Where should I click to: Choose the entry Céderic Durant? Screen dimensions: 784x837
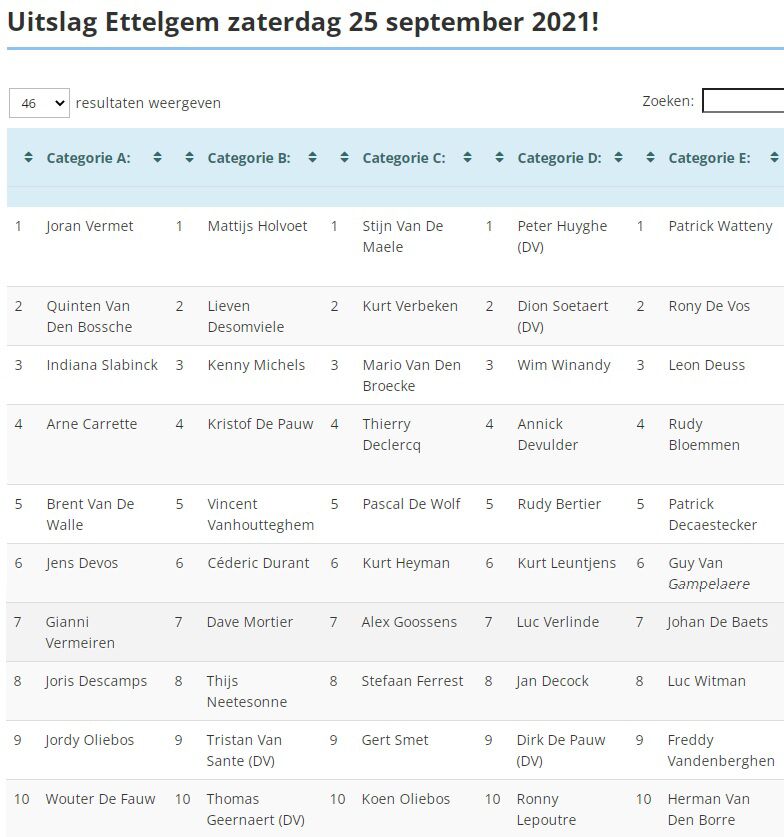coord(258,563)
